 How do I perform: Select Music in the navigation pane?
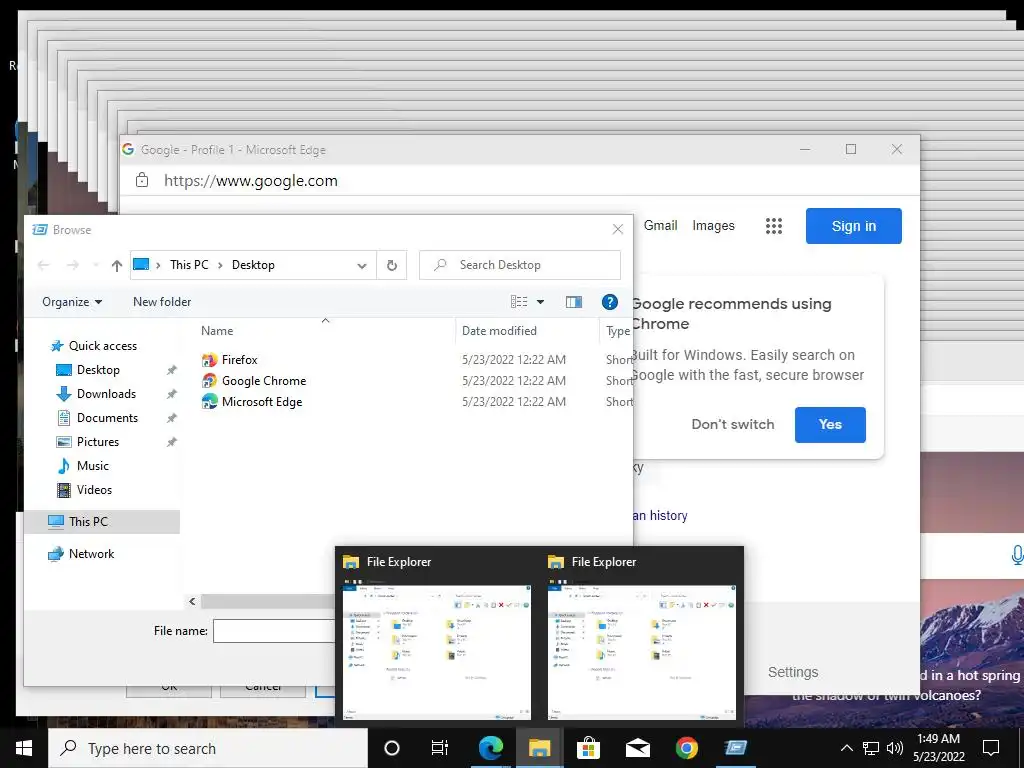pos(83,466)
